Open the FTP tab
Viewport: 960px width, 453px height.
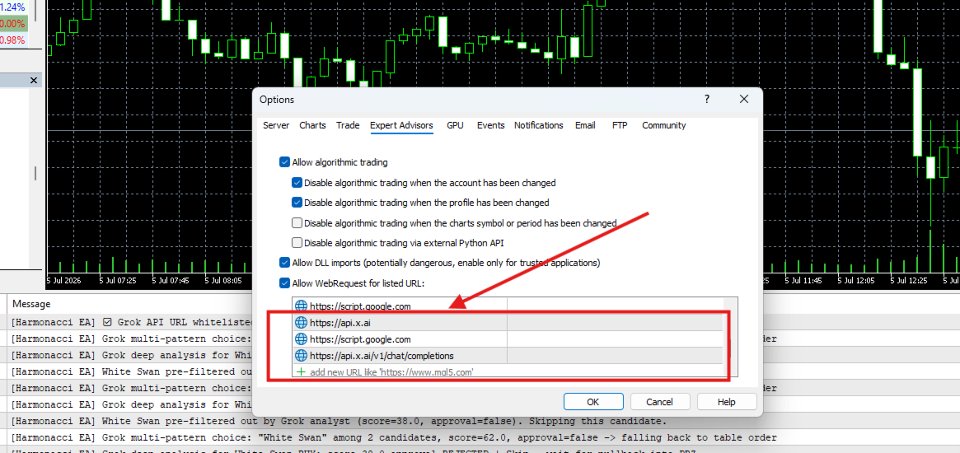[620, 125]
